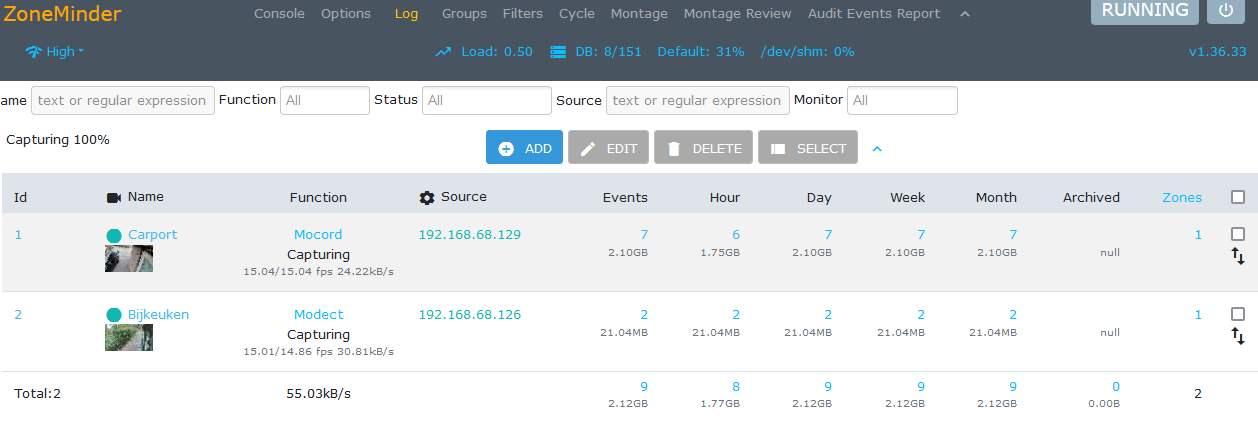Click the /dev/shm: 0% indicator
The image size is (1258, 422).
tap(808, 51)
